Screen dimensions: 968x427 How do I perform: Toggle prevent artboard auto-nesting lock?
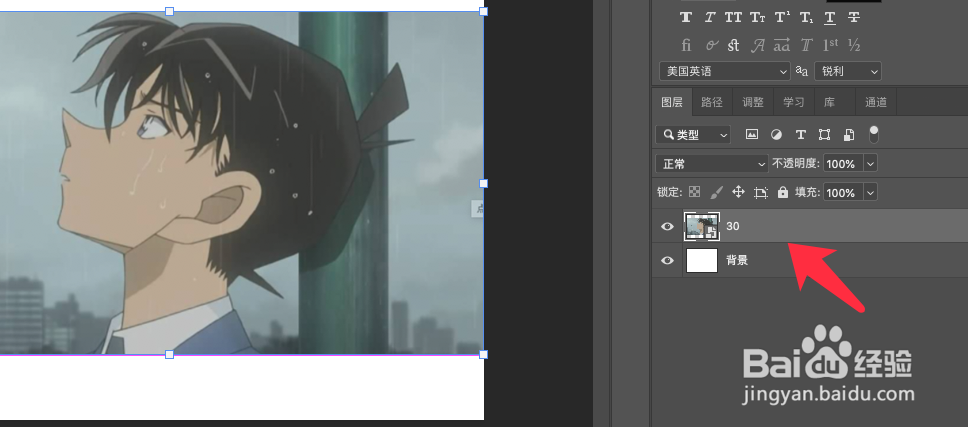pos(761,193)
